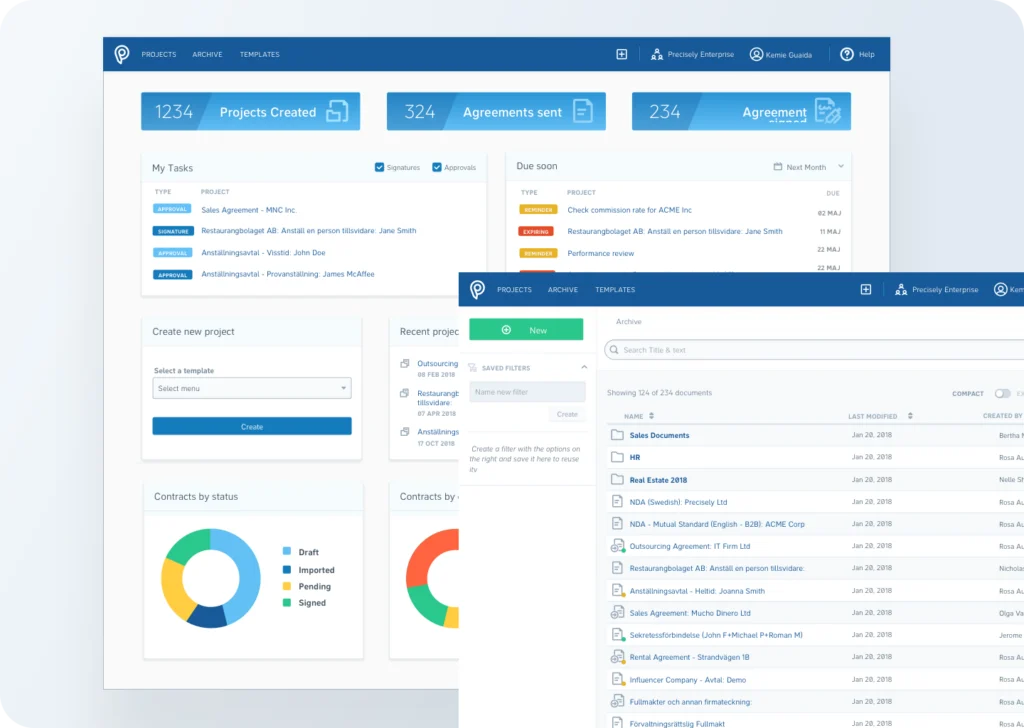Click the grey Create filter button
The height and width of the screenshot is (728, 1024).
[567, 414]
